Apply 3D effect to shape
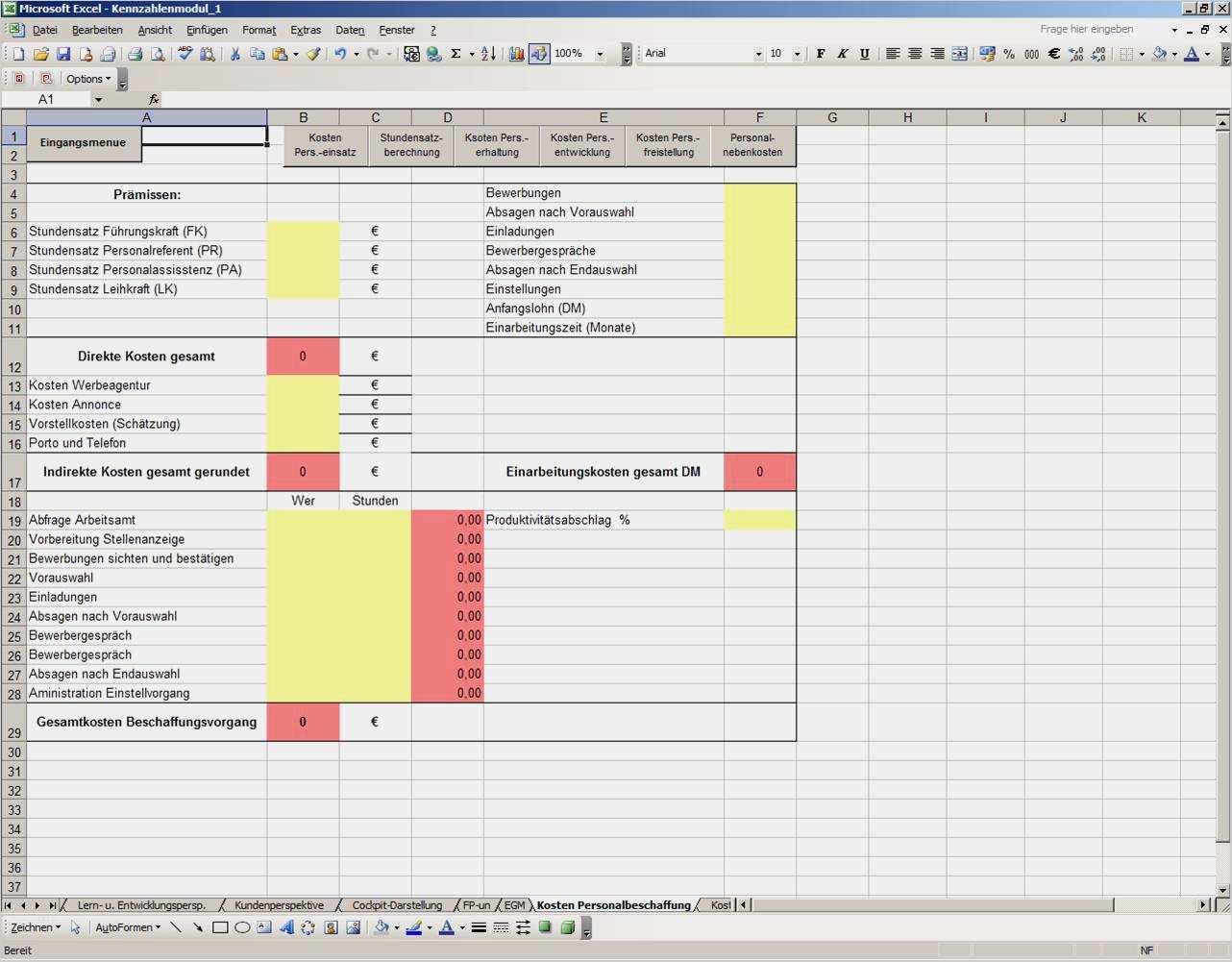 point(567,928)
